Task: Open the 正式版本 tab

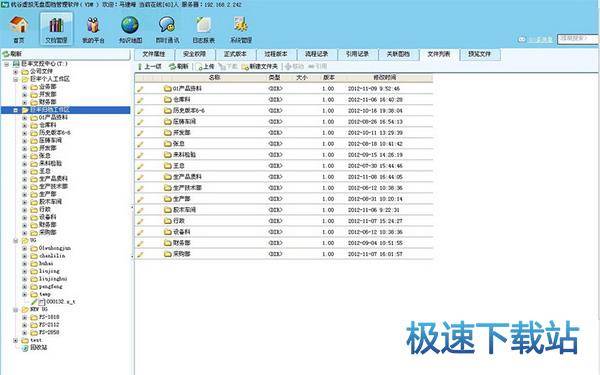Action: point(235,54)
